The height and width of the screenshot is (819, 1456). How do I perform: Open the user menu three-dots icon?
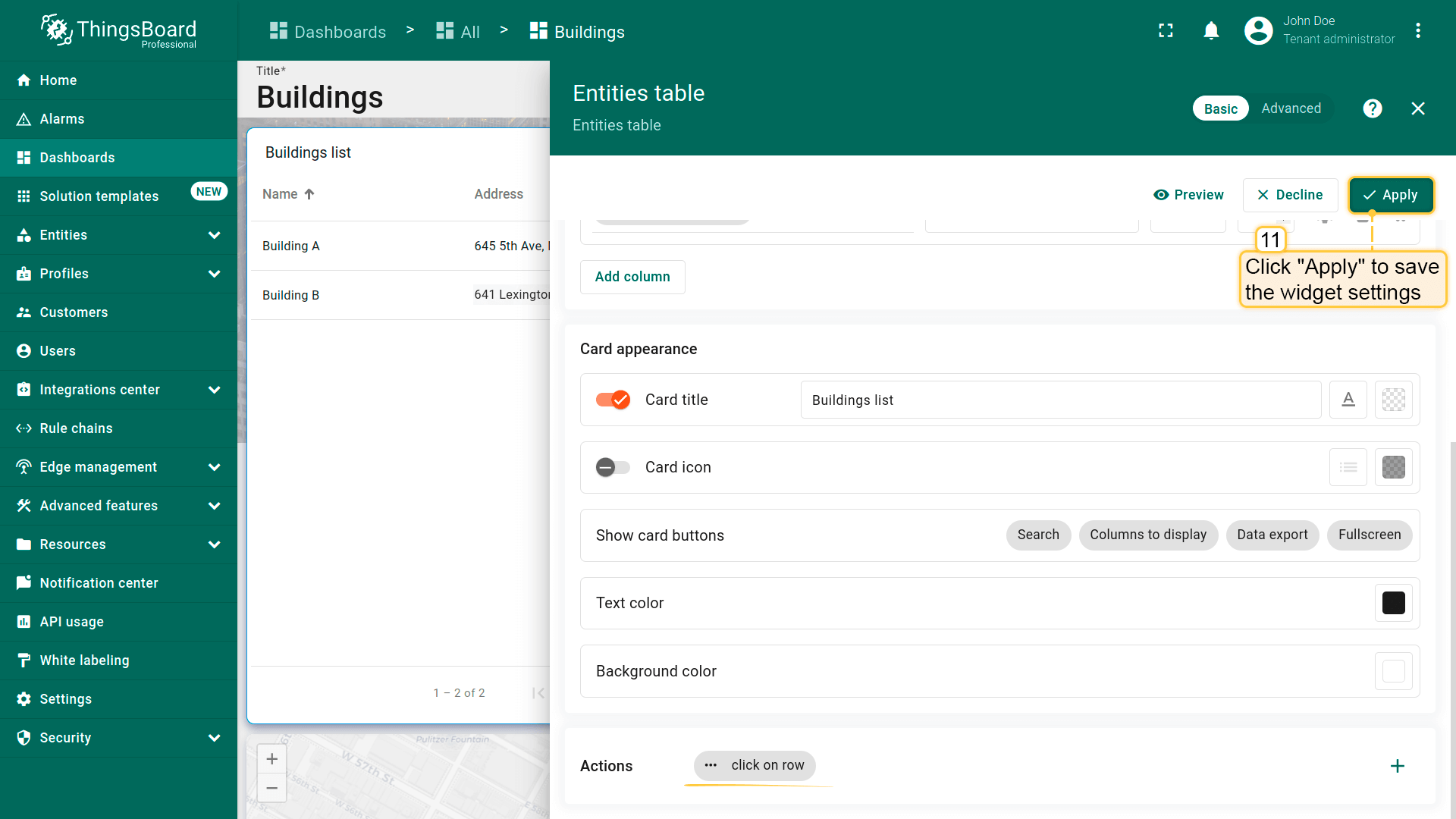point(1417,30)
